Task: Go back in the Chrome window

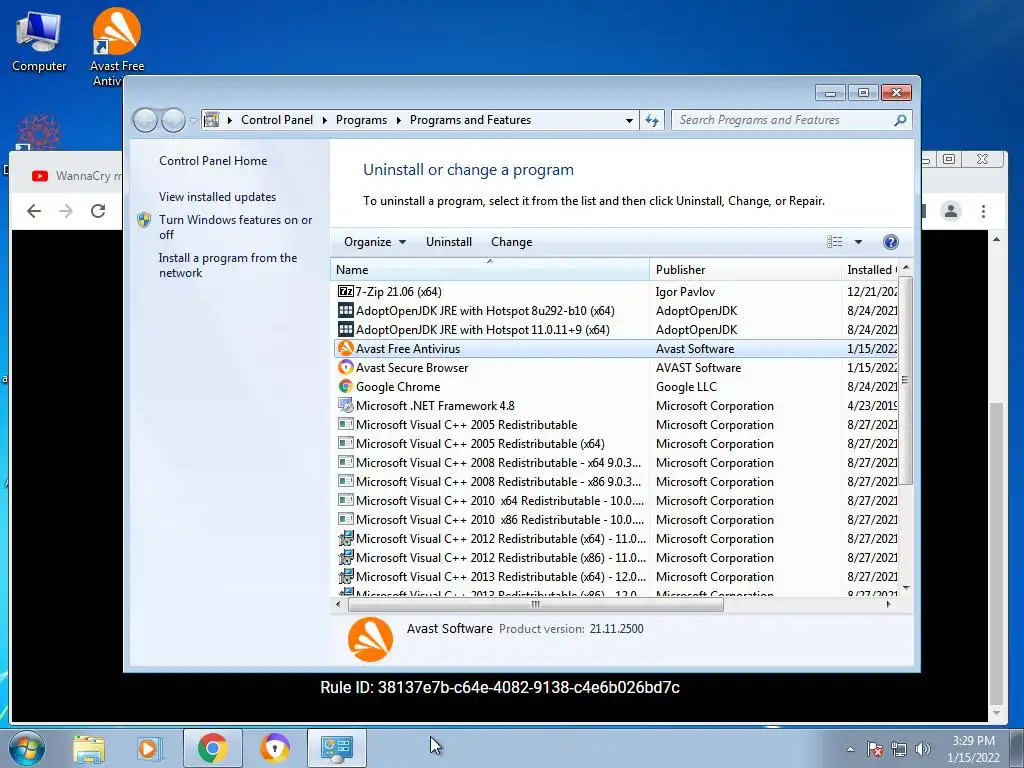Action: coord(34,211)
